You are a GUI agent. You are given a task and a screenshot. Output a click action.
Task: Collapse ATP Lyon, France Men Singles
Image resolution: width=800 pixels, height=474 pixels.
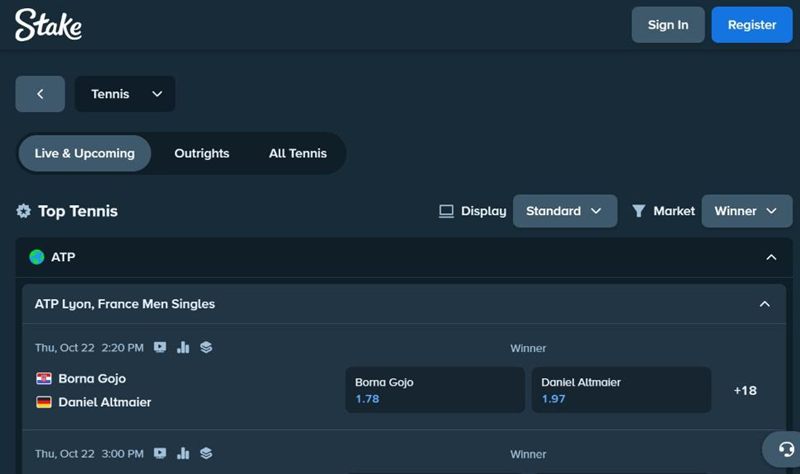(x=764, y=304)
